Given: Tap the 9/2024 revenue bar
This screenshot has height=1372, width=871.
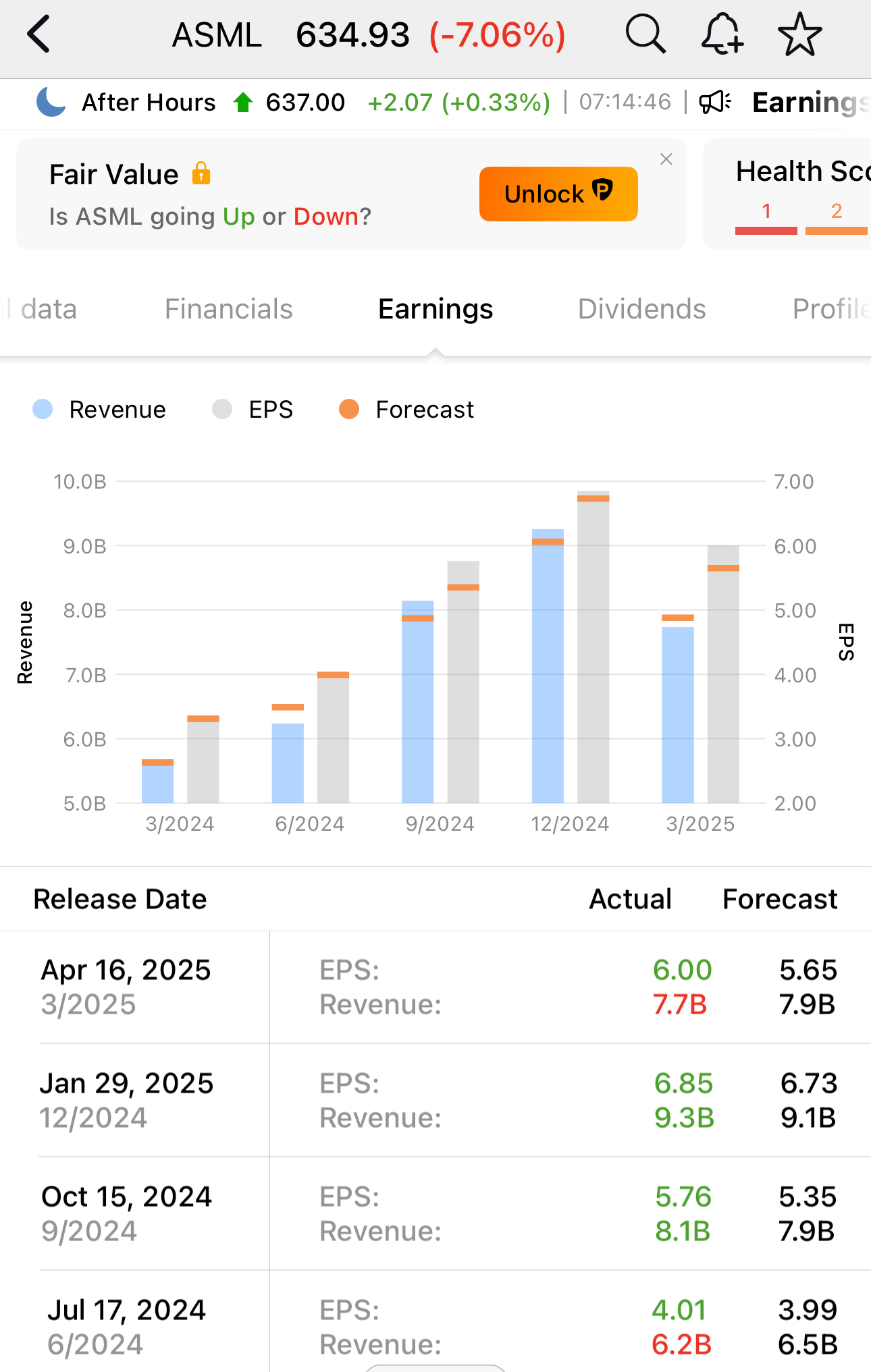Looking at the screenshot, I should pos(417,702).
